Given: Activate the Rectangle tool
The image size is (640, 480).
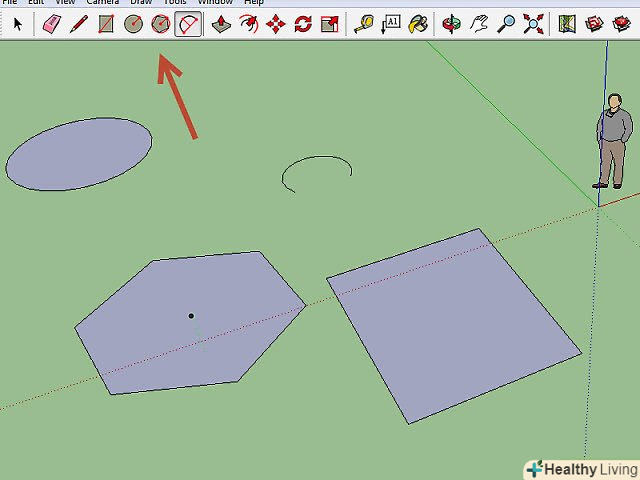Looking at the screenshot, I should 106,24.
